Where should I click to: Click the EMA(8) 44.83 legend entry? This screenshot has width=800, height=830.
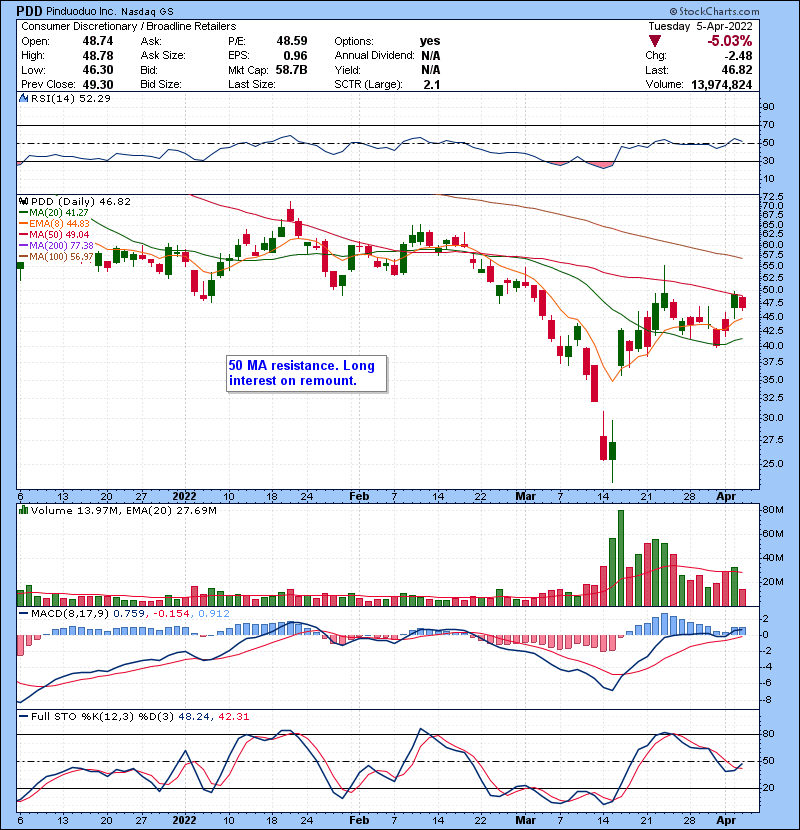coord(54,224)
